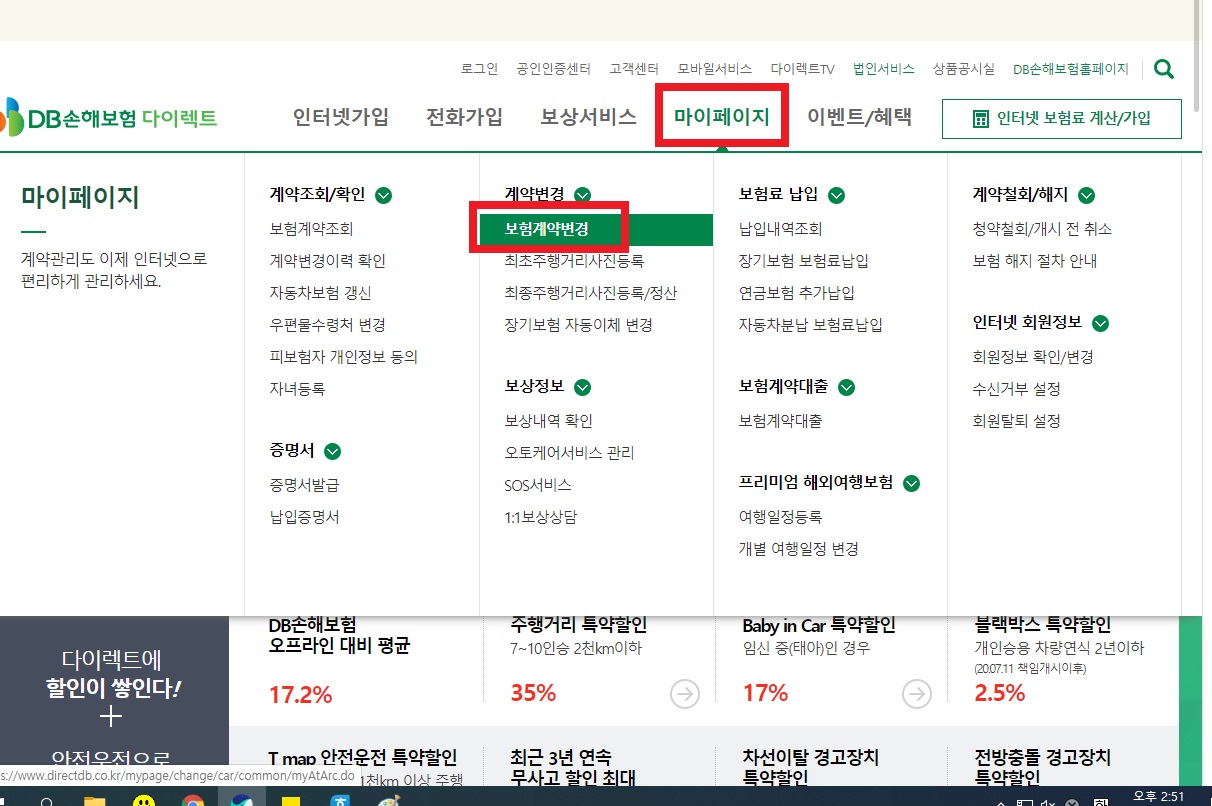
Task: Click the 로그인 link
Action: pyautogui.click(x=479, y=69)
